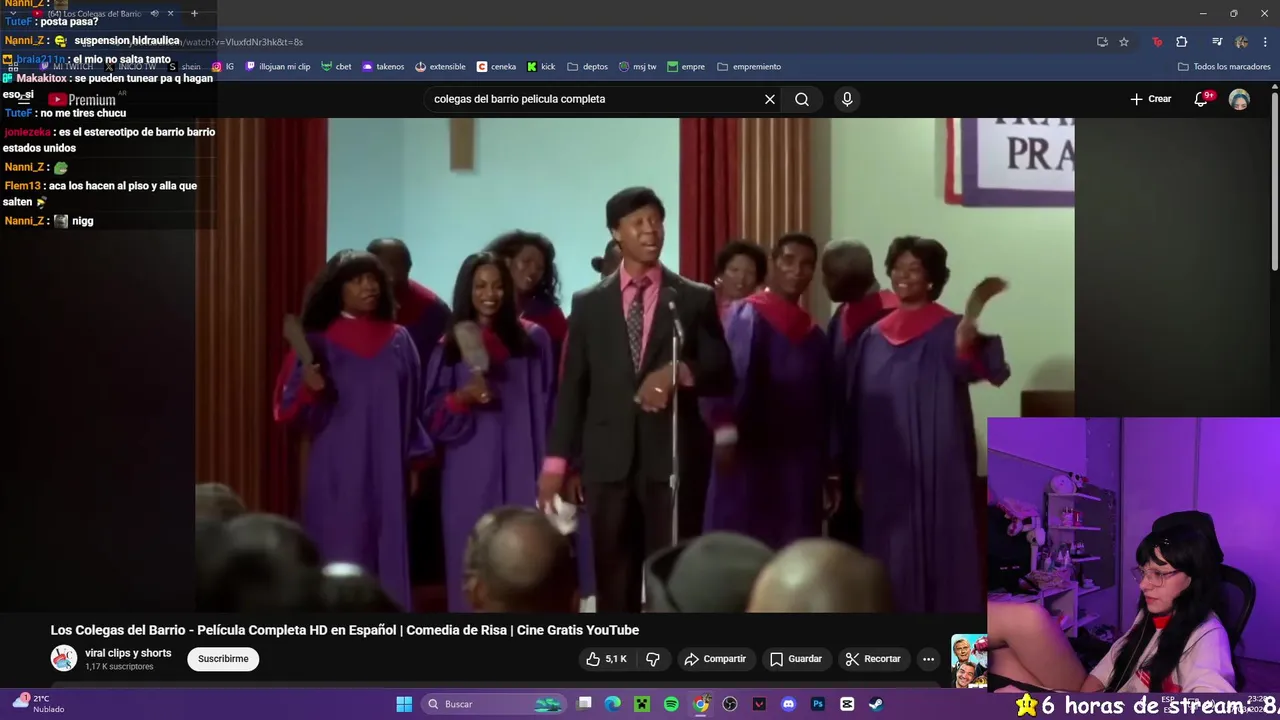This screenshot has height=720, width=1280.
Task: Click the taskbar Buscar search box
Action: (x=494, y=704)
